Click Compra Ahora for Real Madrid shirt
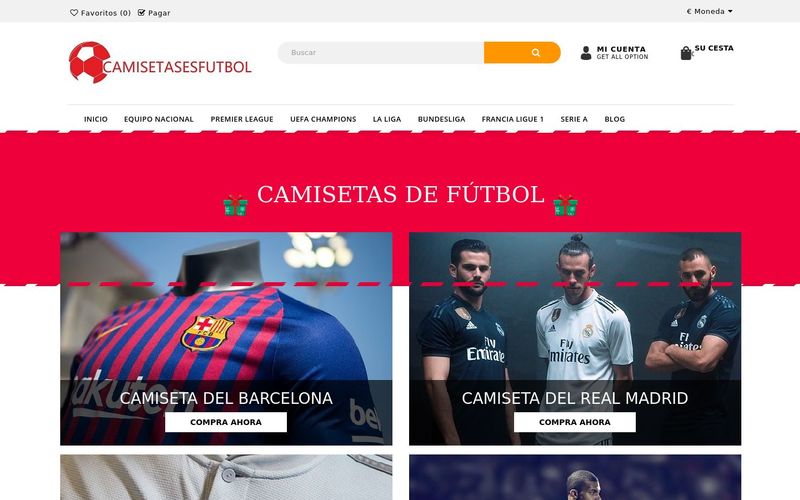The image size is (800, 500). tap(574, 422)
